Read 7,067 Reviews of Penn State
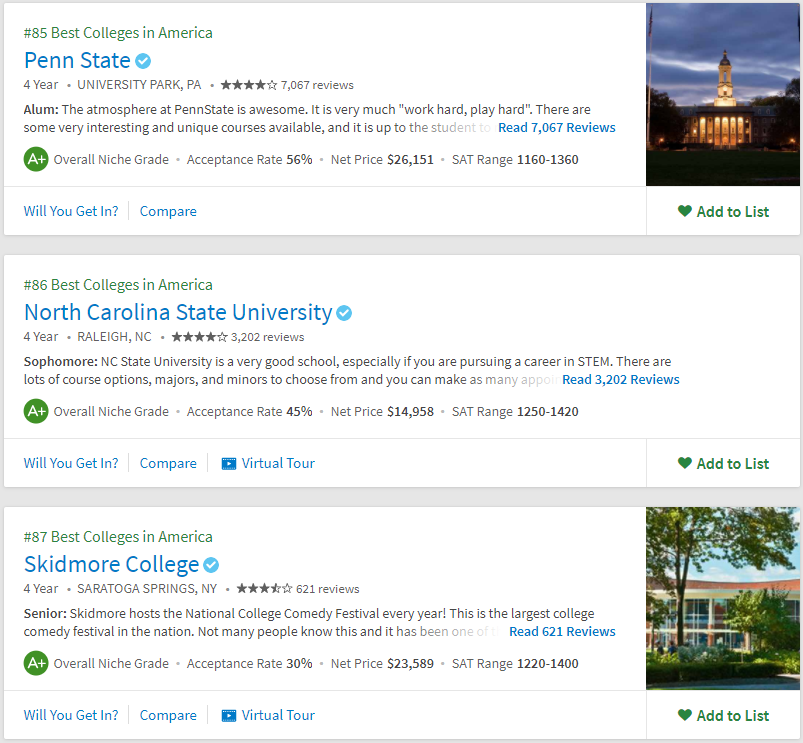Screen dimensions: 803x743 tap(557, 128)
